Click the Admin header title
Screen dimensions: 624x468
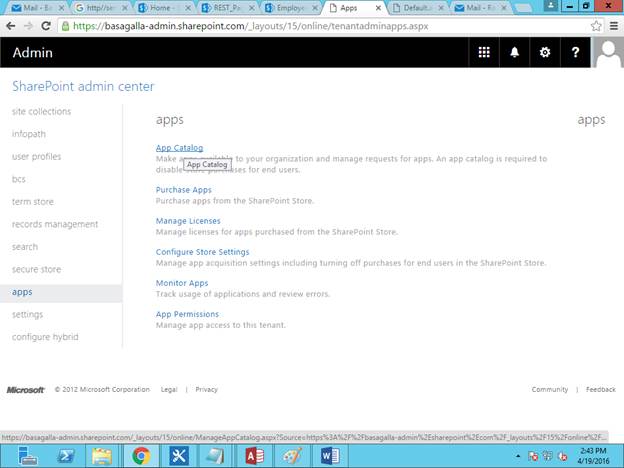tap(32, 53)
